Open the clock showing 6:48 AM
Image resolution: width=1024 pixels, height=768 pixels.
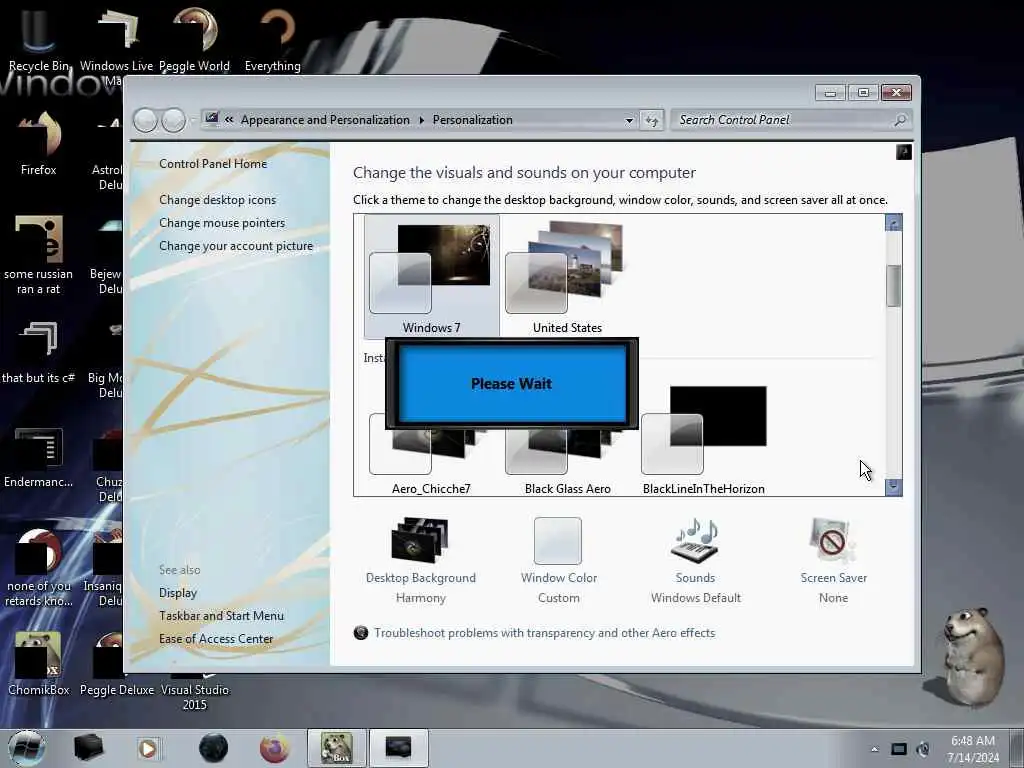pyautogui.click(x=973, y=749)
